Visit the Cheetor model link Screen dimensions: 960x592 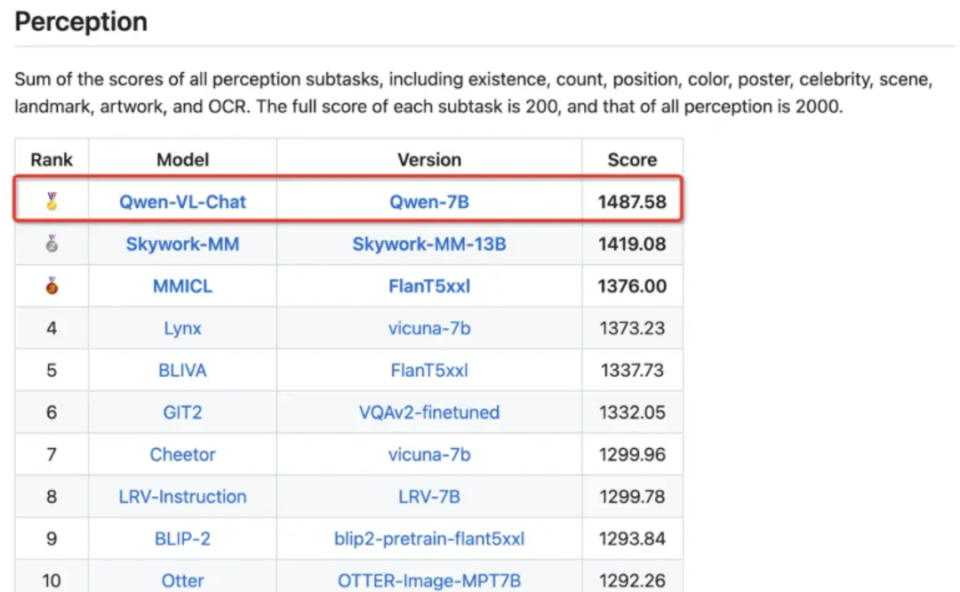pos(182,454)
